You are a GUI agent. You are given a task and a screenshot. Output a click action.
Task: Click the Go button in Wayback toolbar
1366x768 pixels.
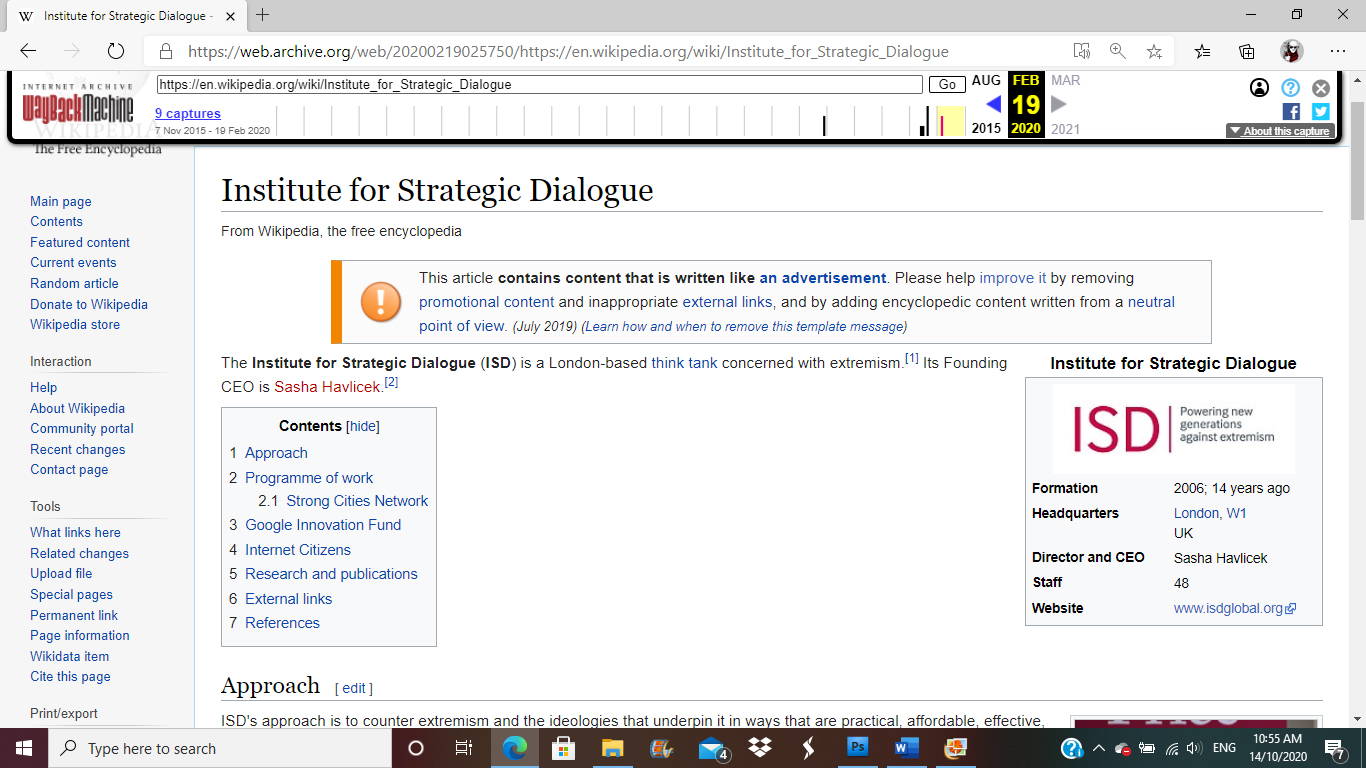coord(947,85)
